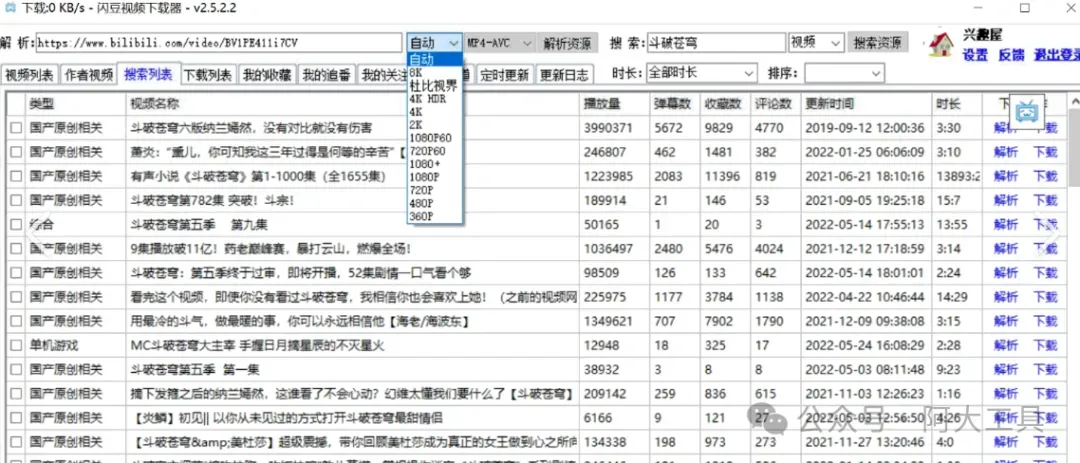The width and height of the screenshot is (1080, 463).
Task: Choose 360P from quality list
Action: [x=435, y=216]
